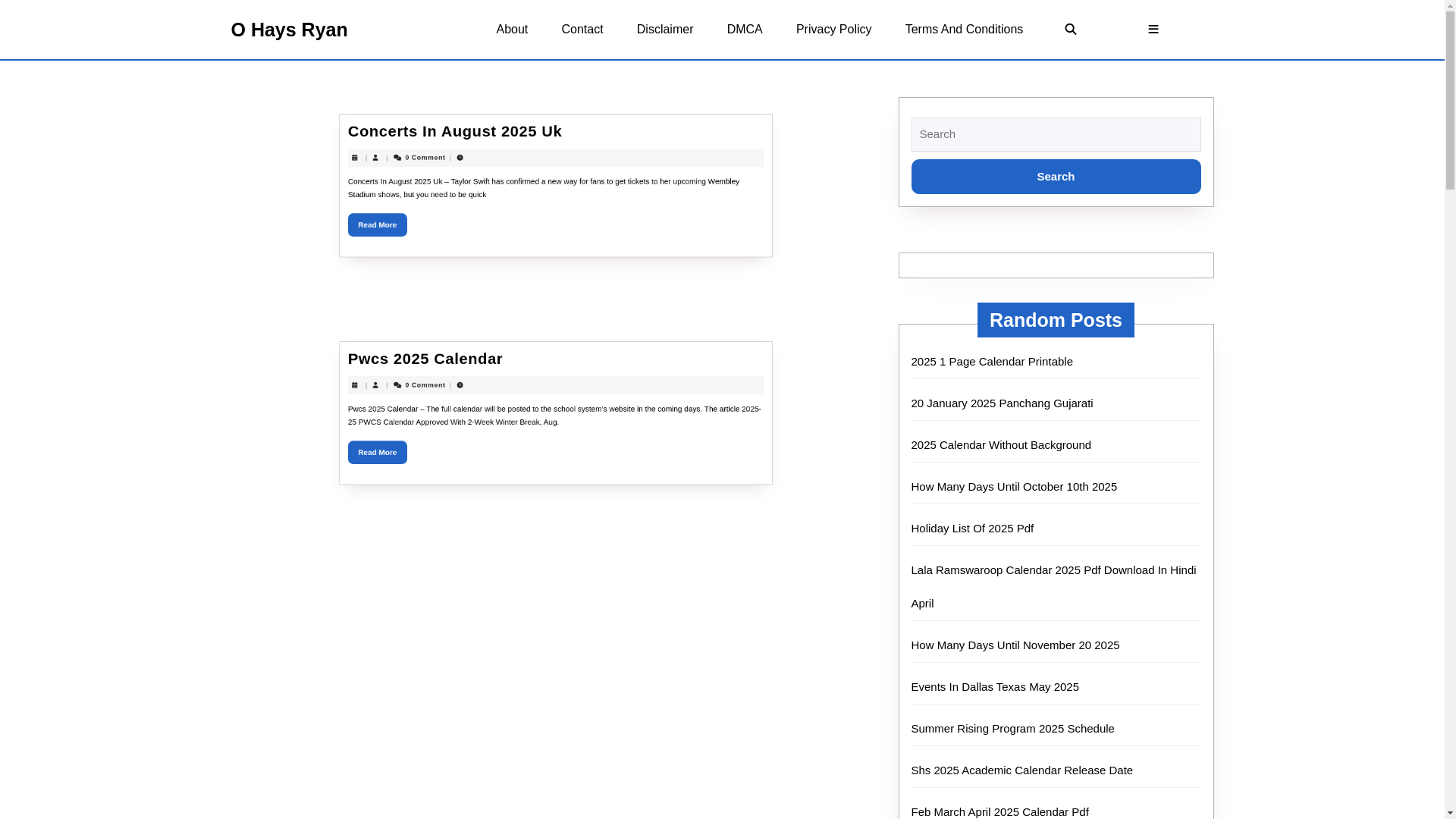
Task: Open 'Pwcs 2025 Calendar' post title
Action: [x=425, y=359]
